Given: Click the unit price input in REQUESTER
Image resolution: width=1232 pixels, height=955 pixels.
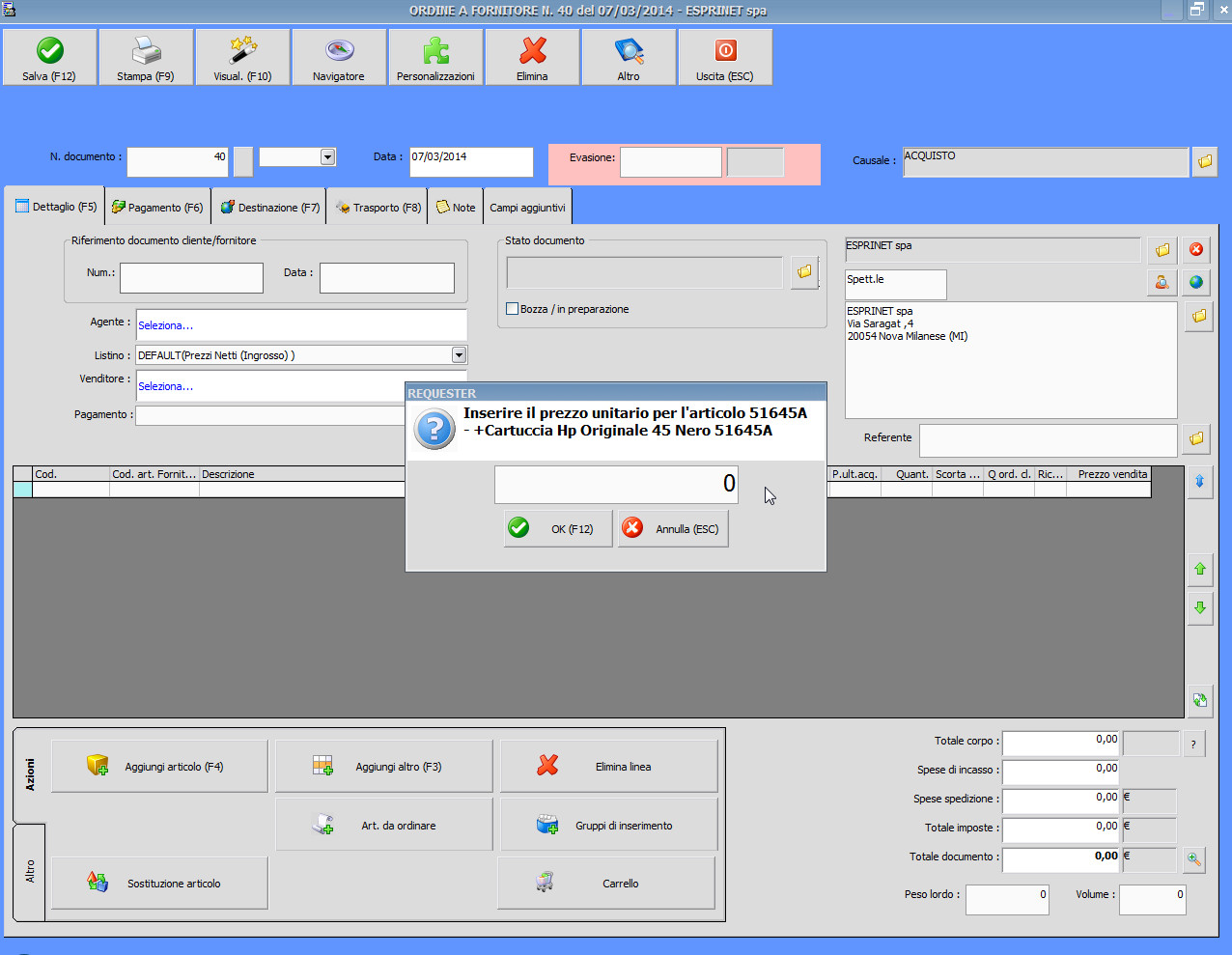Looking at the screenshot, I should [x=616, y=485].
